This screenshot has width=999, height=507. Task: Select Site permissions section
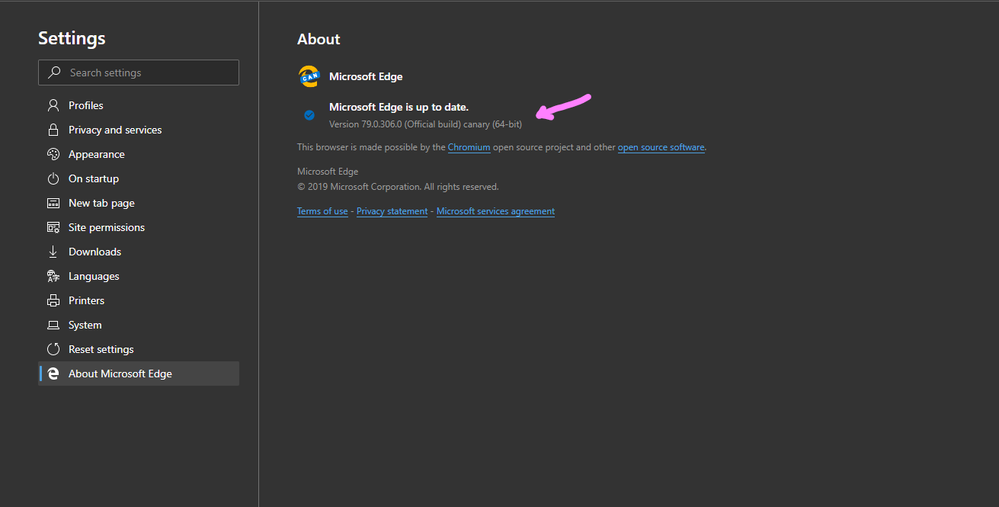[139, 227]
